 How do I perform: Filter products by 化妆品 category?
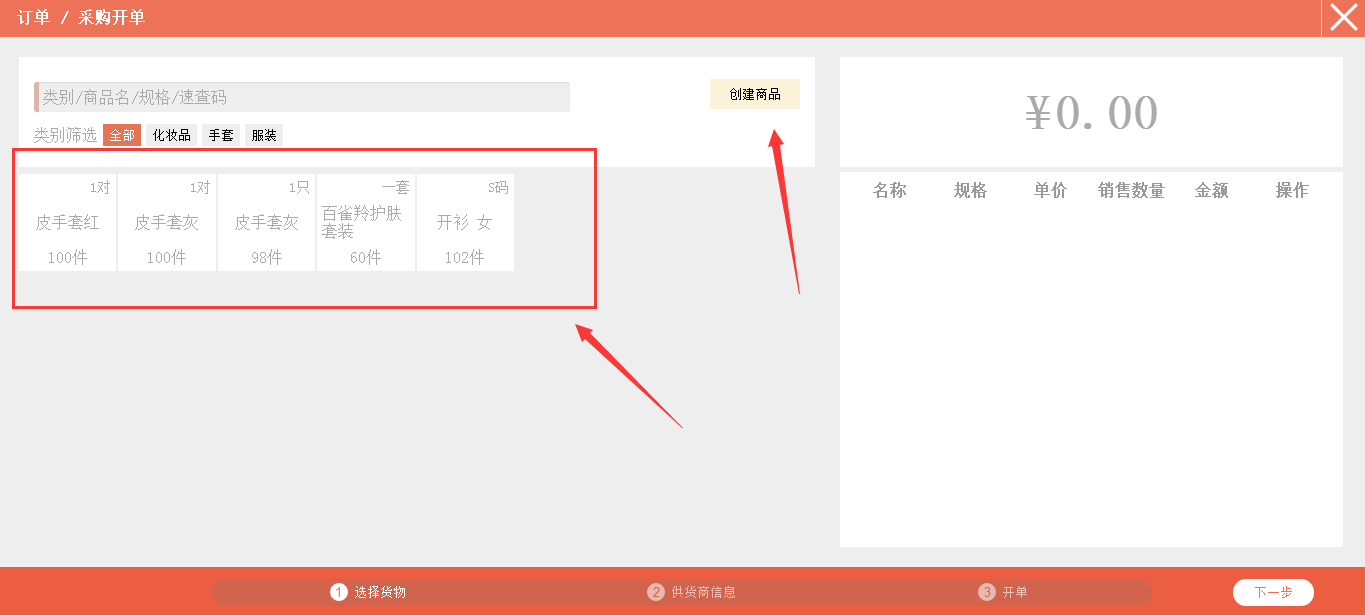[171, 135]
